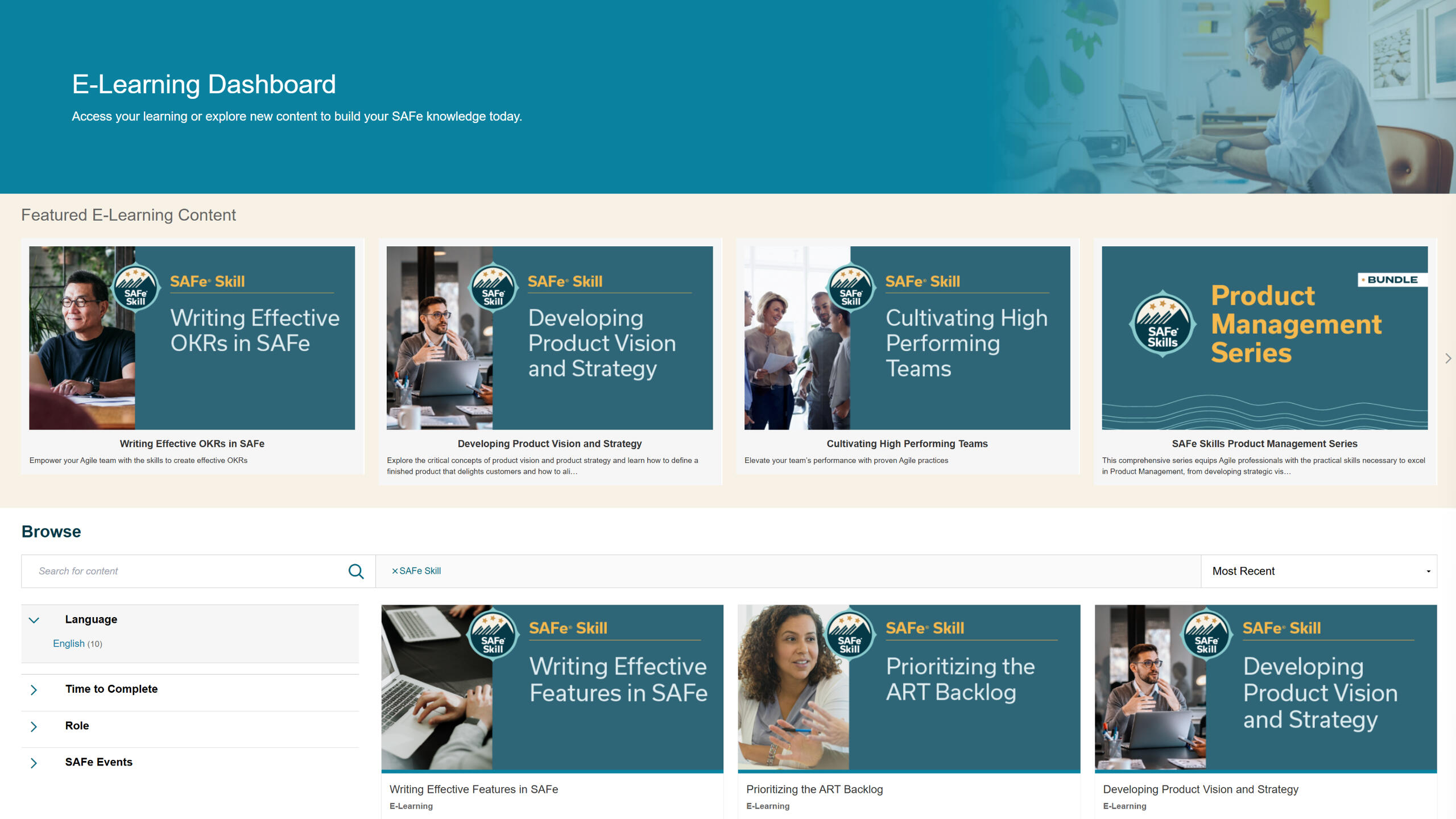This screenshot has height=819, width=1456.
Task: Open featured Developing Product Vision and Strategy card
Action: (x=549, y=338)
